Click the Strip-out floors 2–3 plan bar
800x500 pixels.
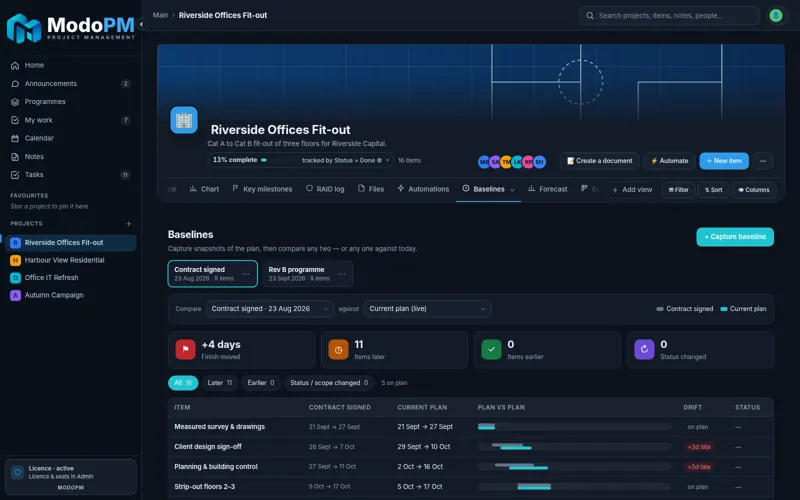click(534, 486)
